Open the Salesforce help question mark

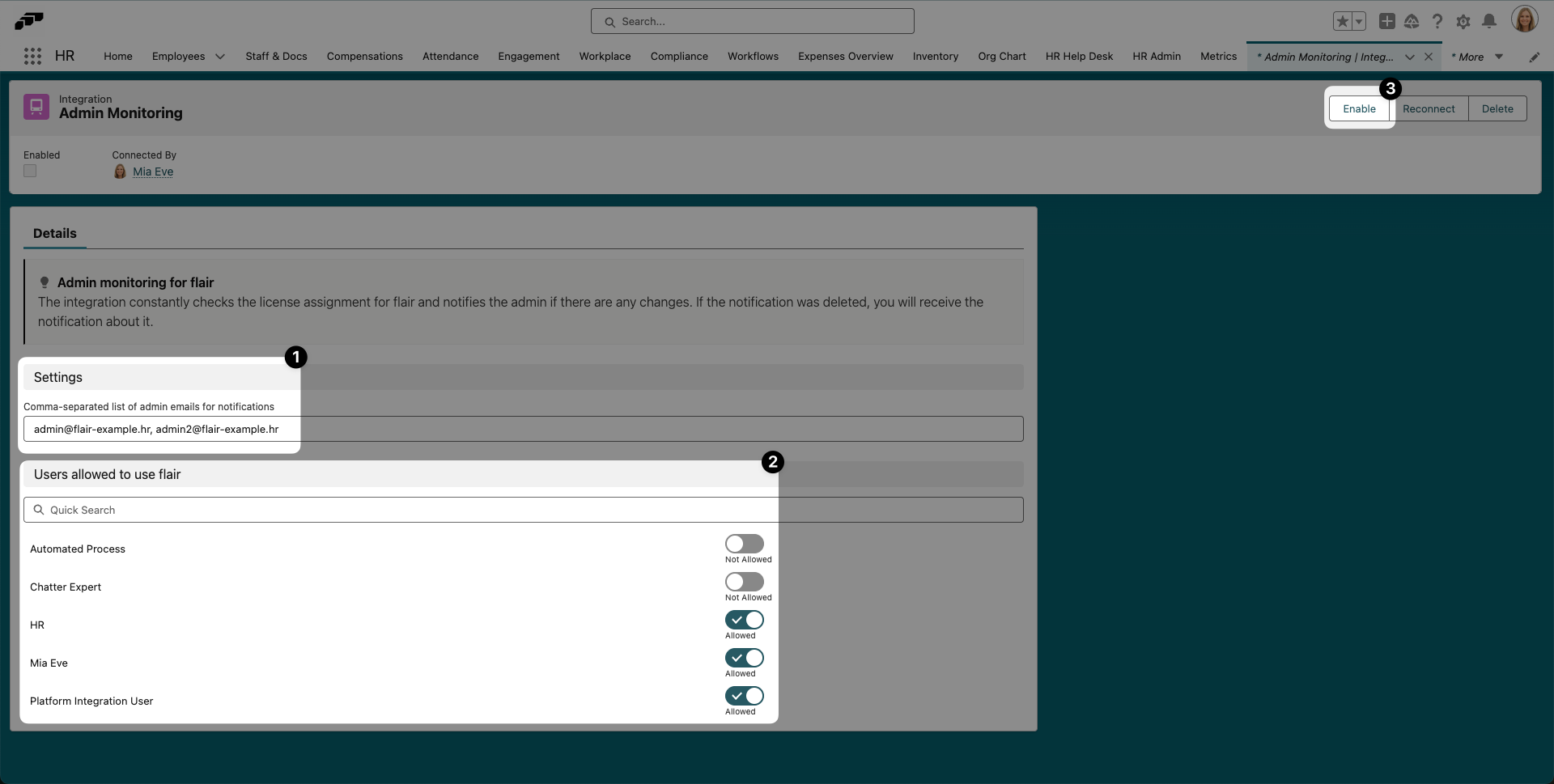[1437, 22]
